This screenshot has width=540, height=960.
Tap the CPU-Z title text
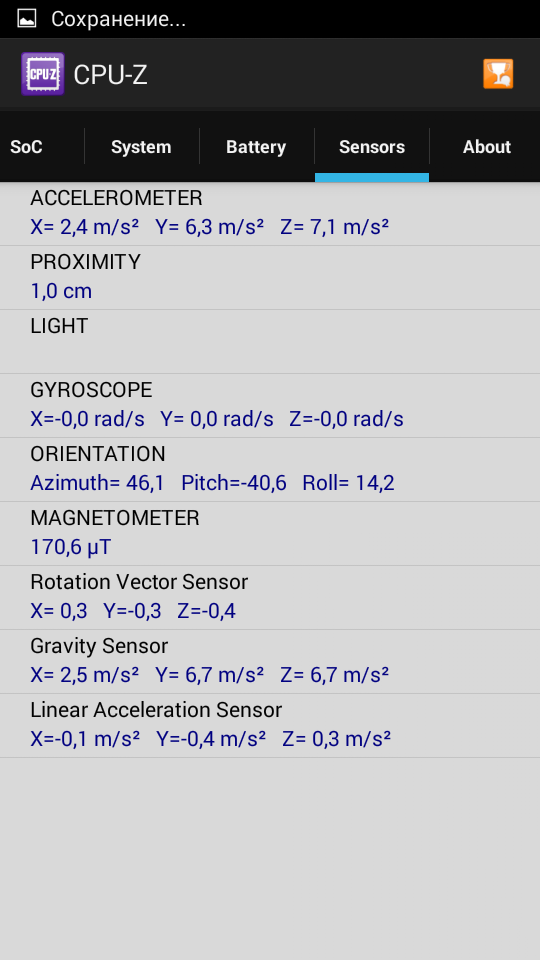(x=110, y=75)
